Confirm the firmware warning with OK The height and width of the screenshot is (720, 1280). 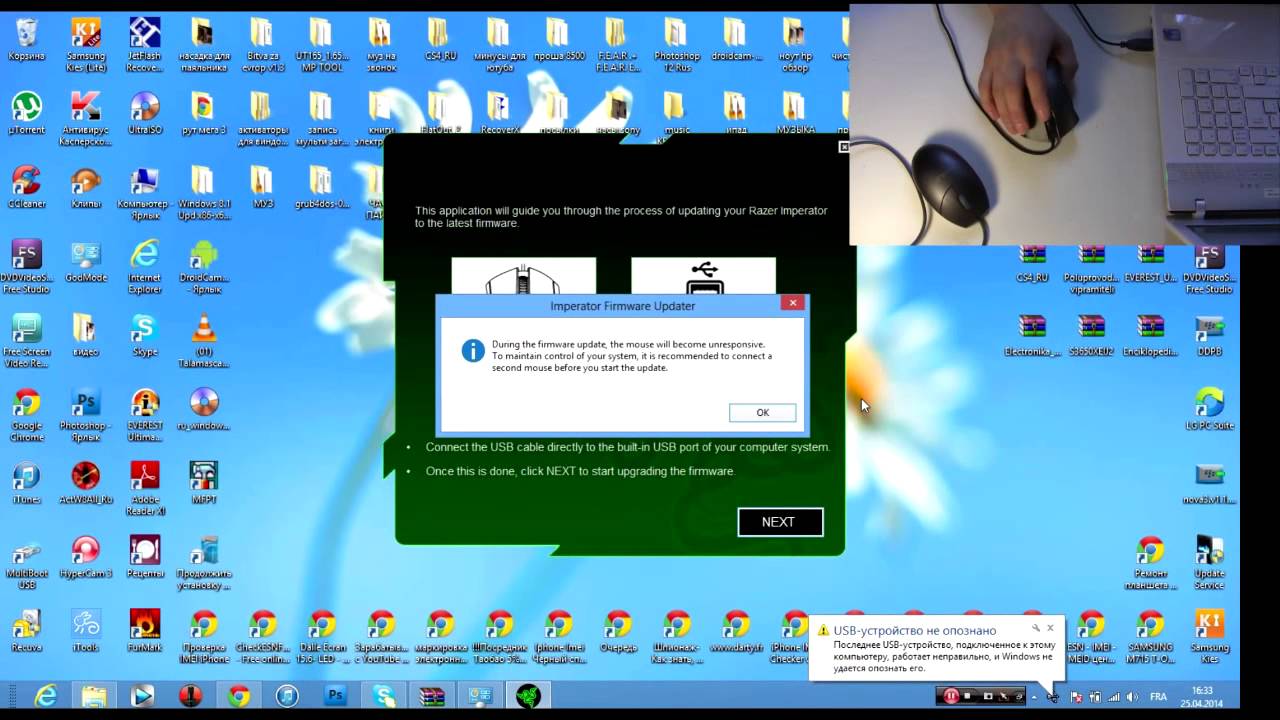(x=762, y=413)
